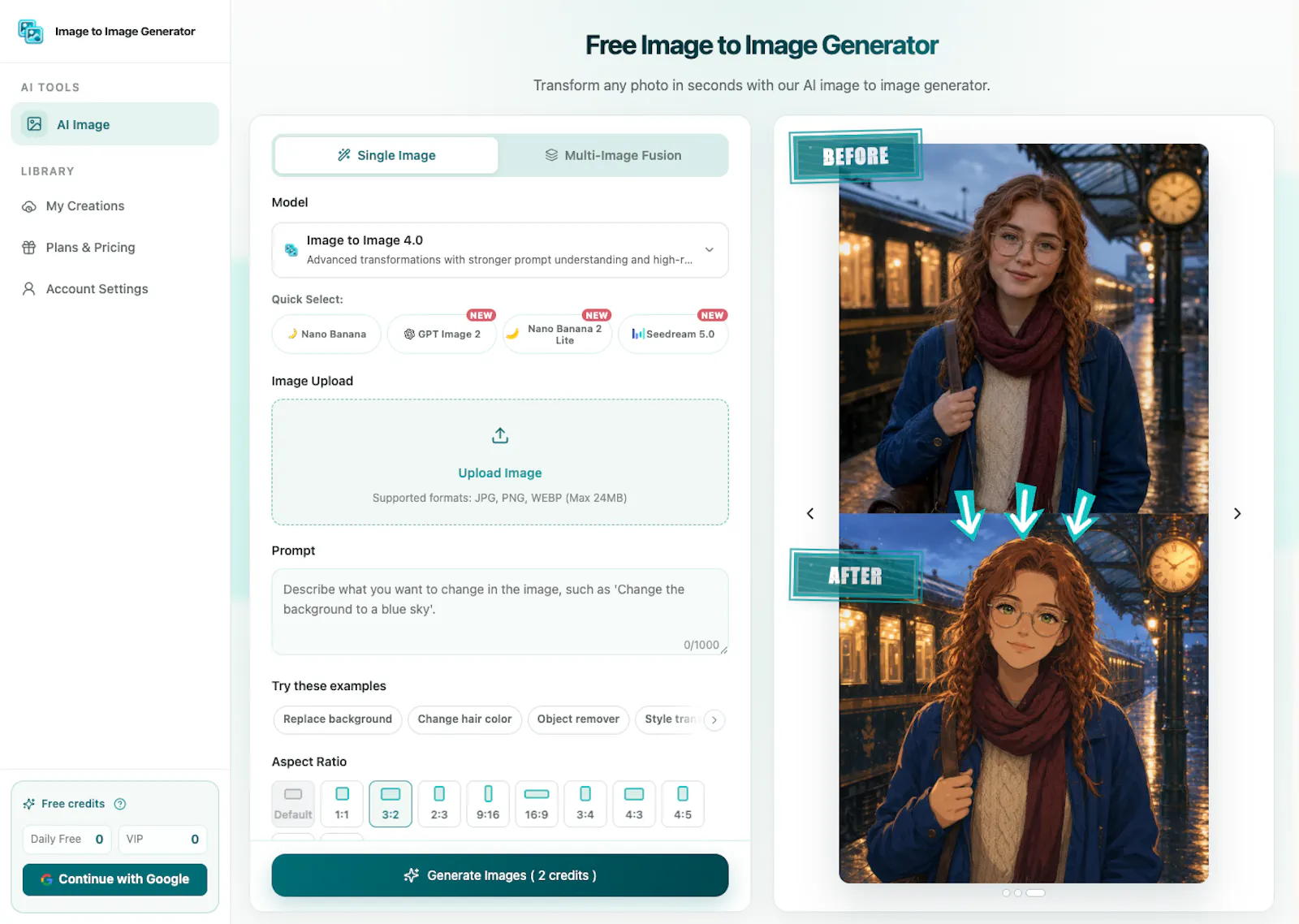This screenshot has height=924, width=1299.
Task: Select 9:16 aspect ratio
Action: (488, 804)
